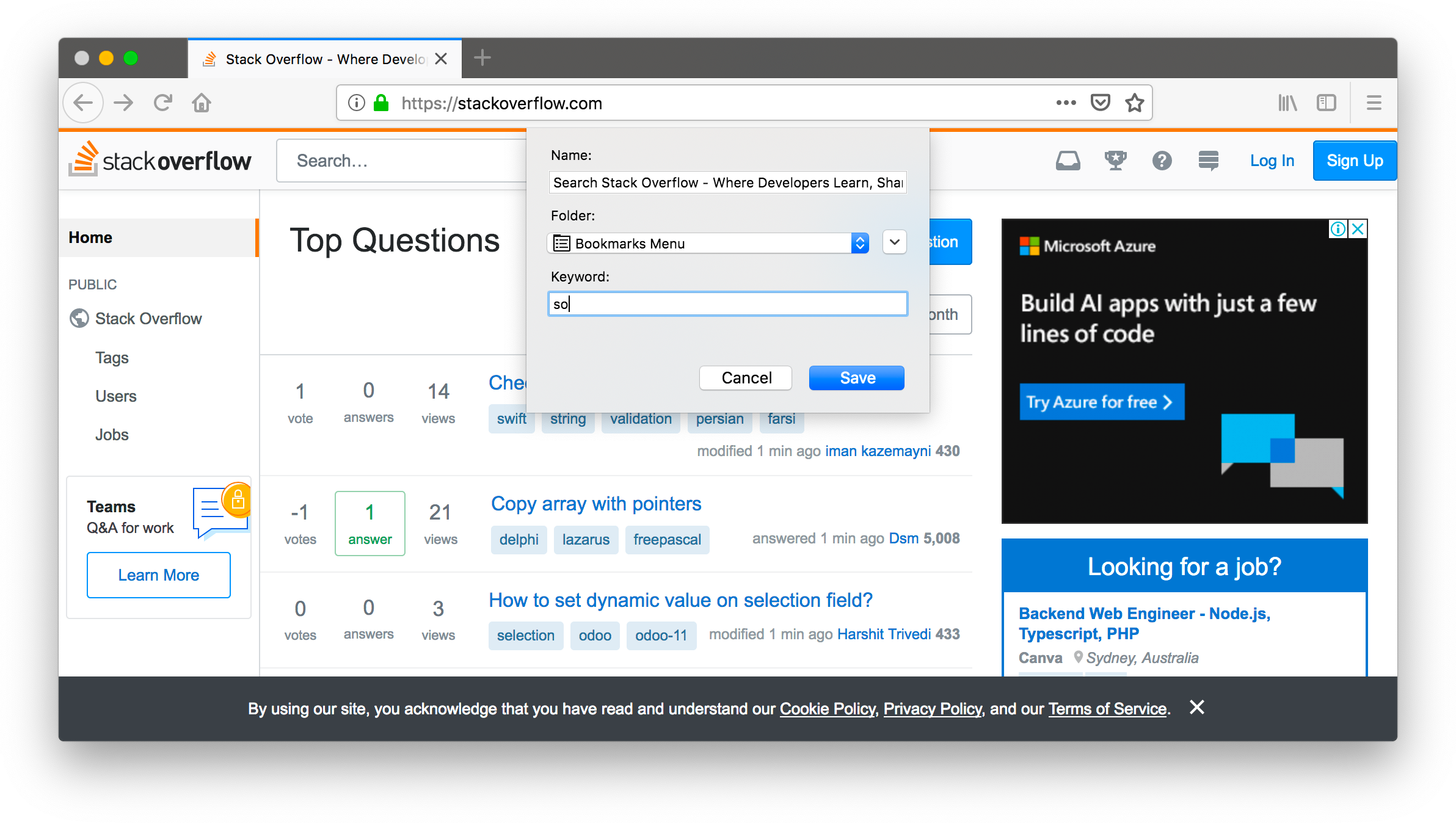Click the Cancel button in bookmark dialog
This screenshot has width=1456, height=823.
(x=747, y=378)
